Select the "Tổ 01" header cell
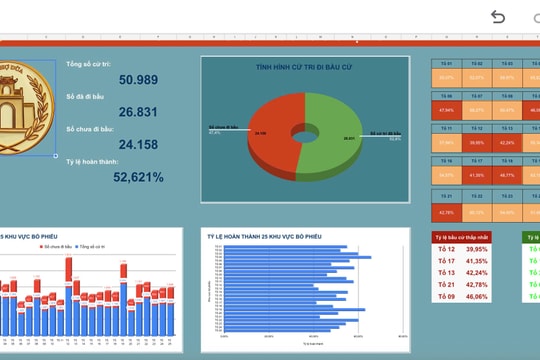The width and height of the screenshot is (540, 360). click(447, 64)
